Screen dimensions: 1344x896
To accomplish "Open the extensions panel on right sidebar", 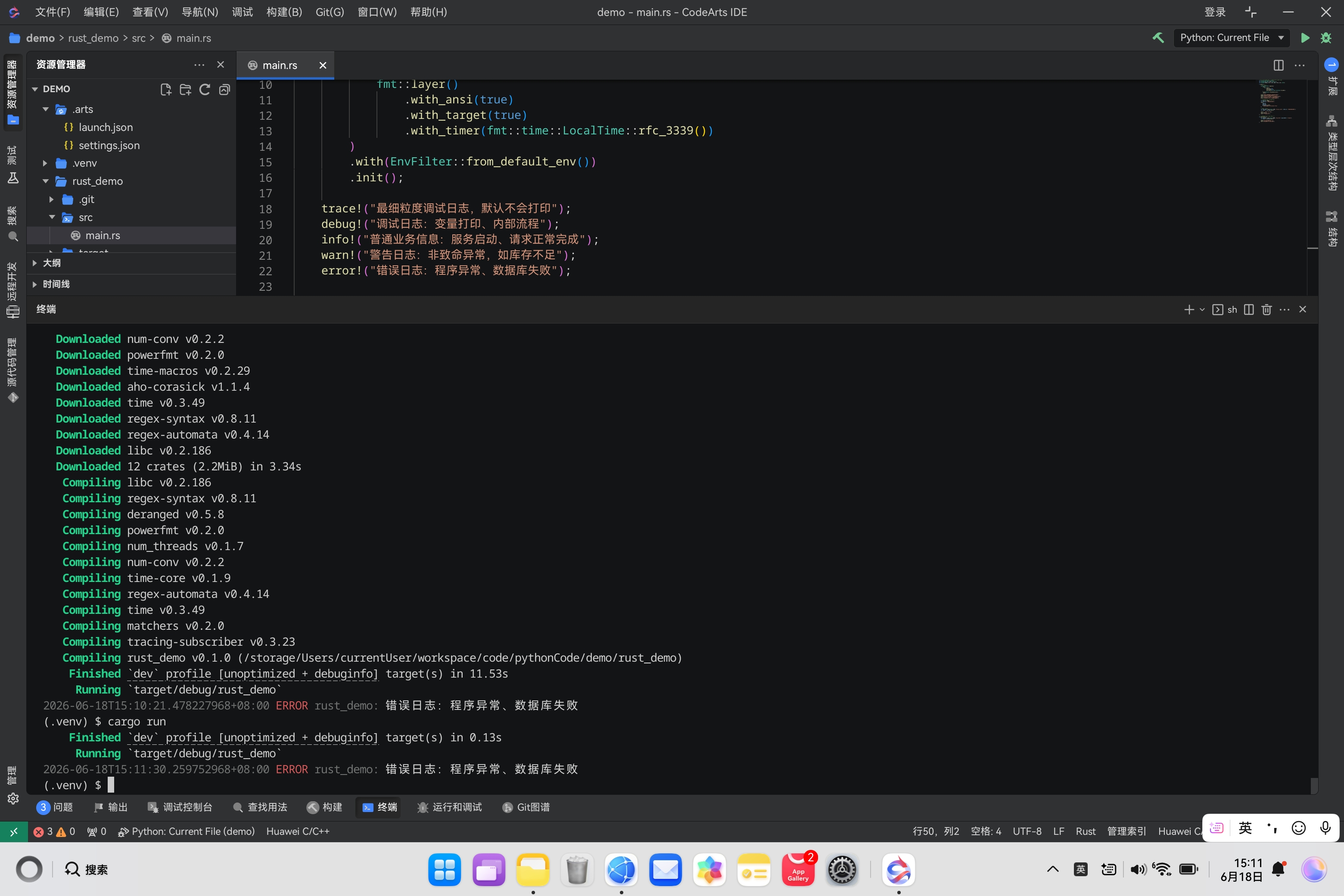I will [1332, 77].
